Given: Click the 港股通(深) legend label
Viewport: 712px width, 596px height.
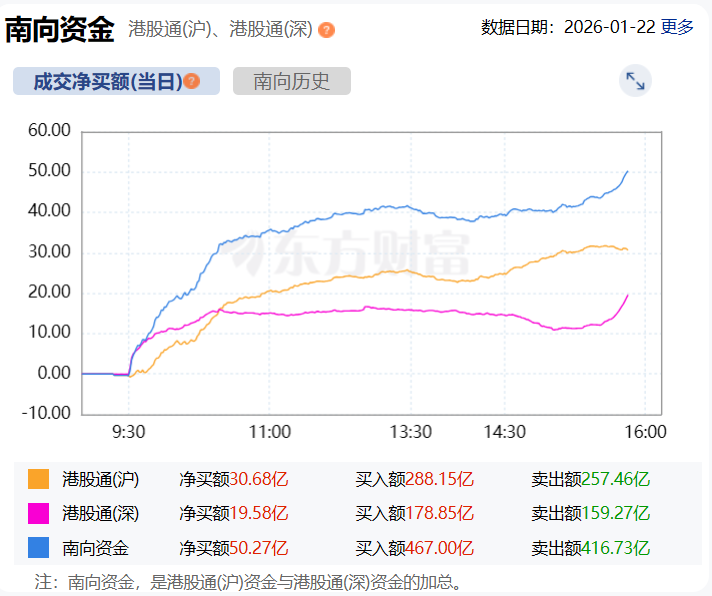Looking at the screenshot, I should (100, 514).
